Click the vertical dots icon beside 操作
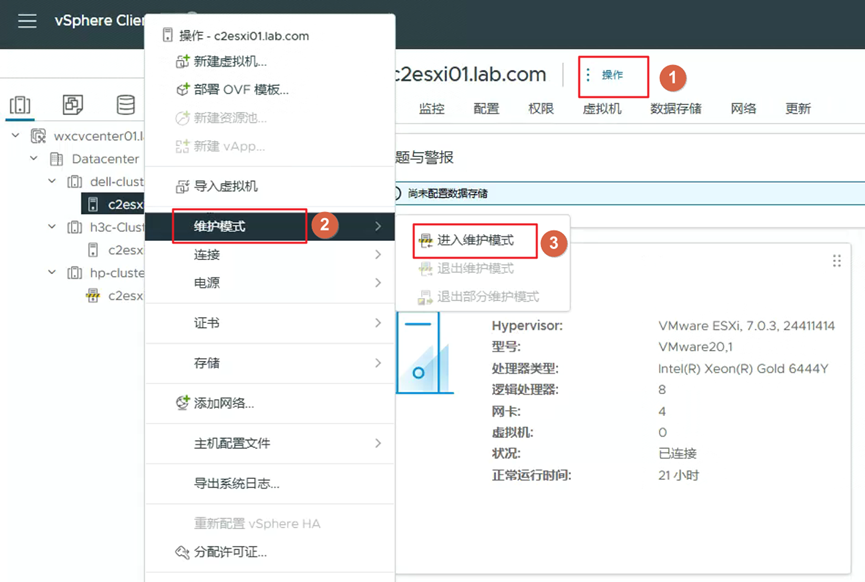The height and width of the screenshot is (582, 865). (588, 74)
